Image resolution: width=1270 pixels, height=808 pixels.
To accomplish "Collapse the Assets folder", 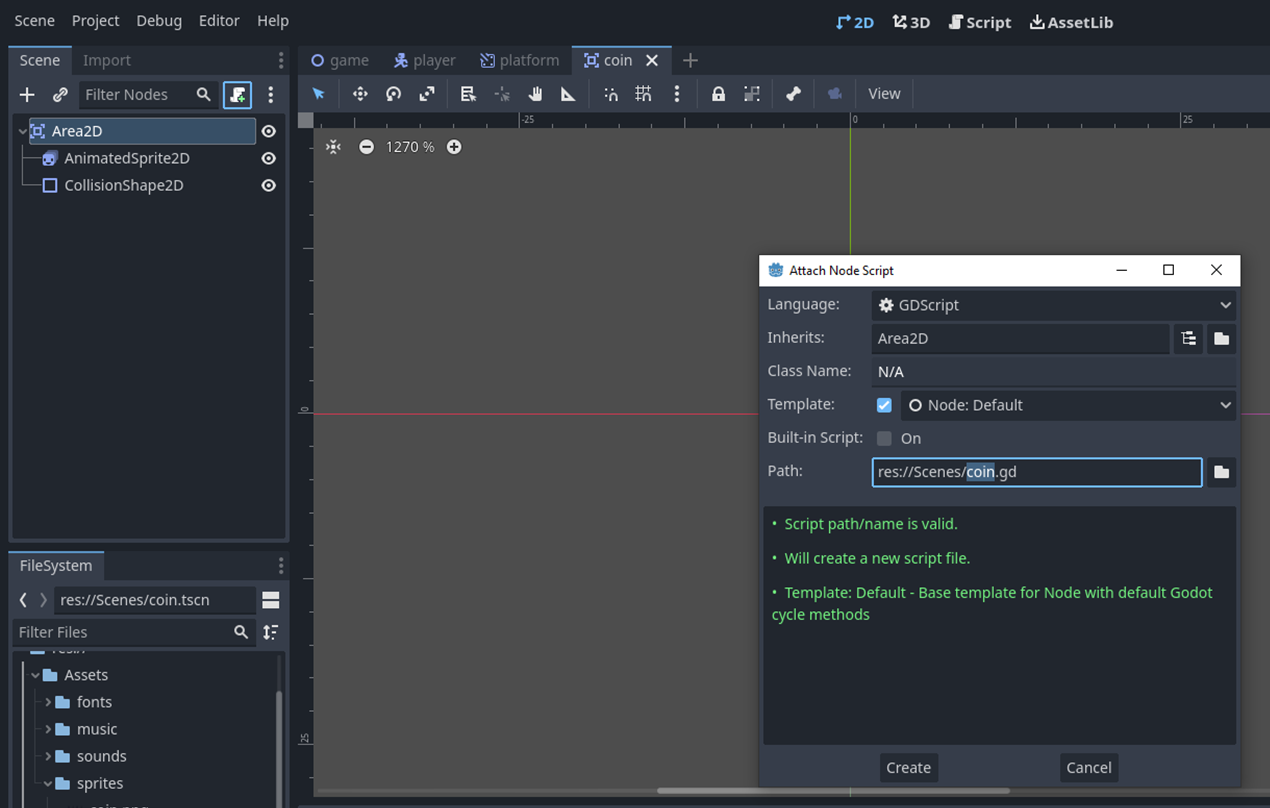I will coord(35,675).
